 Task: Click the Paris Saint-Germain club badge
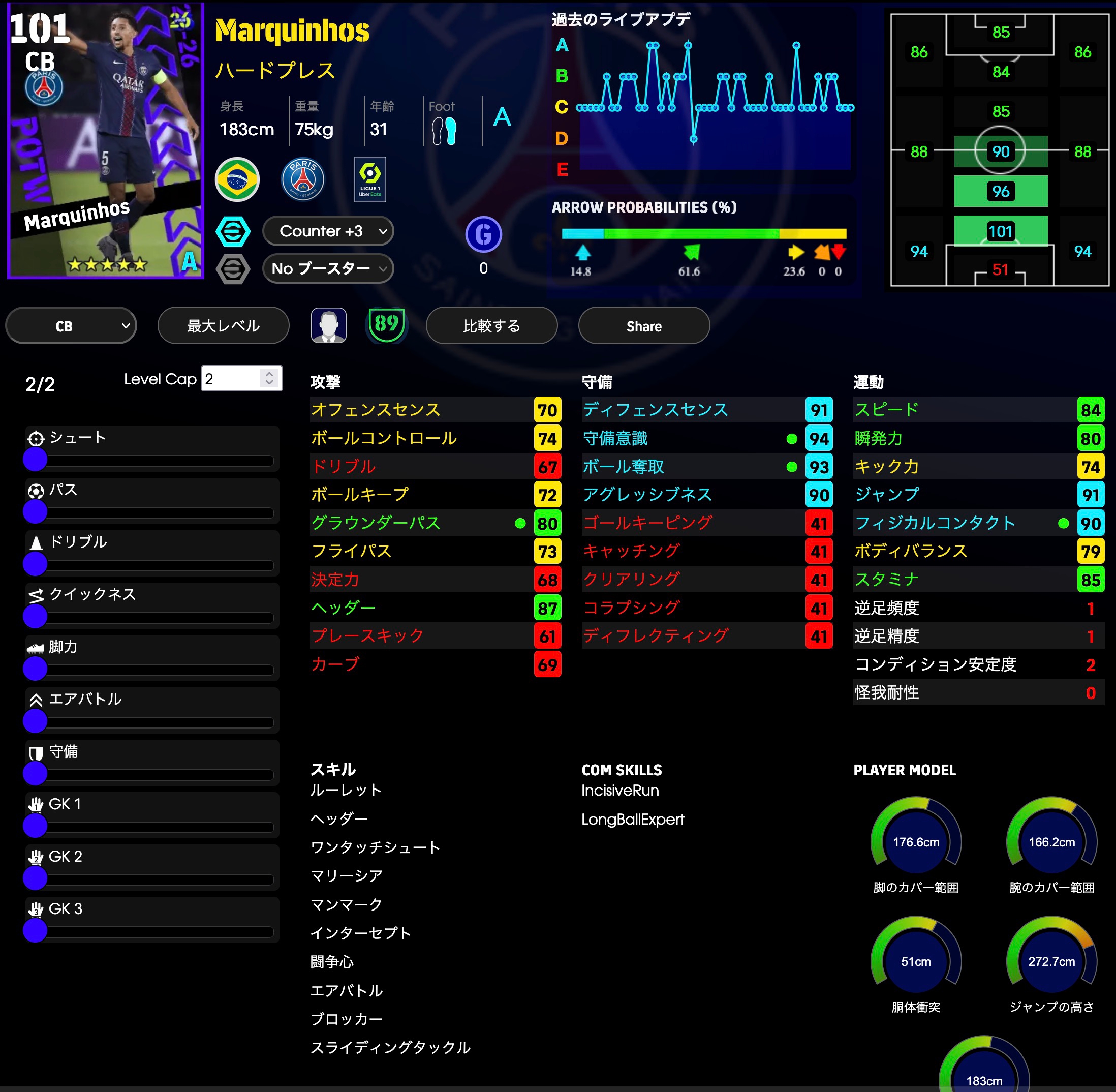tap(303, 179)
